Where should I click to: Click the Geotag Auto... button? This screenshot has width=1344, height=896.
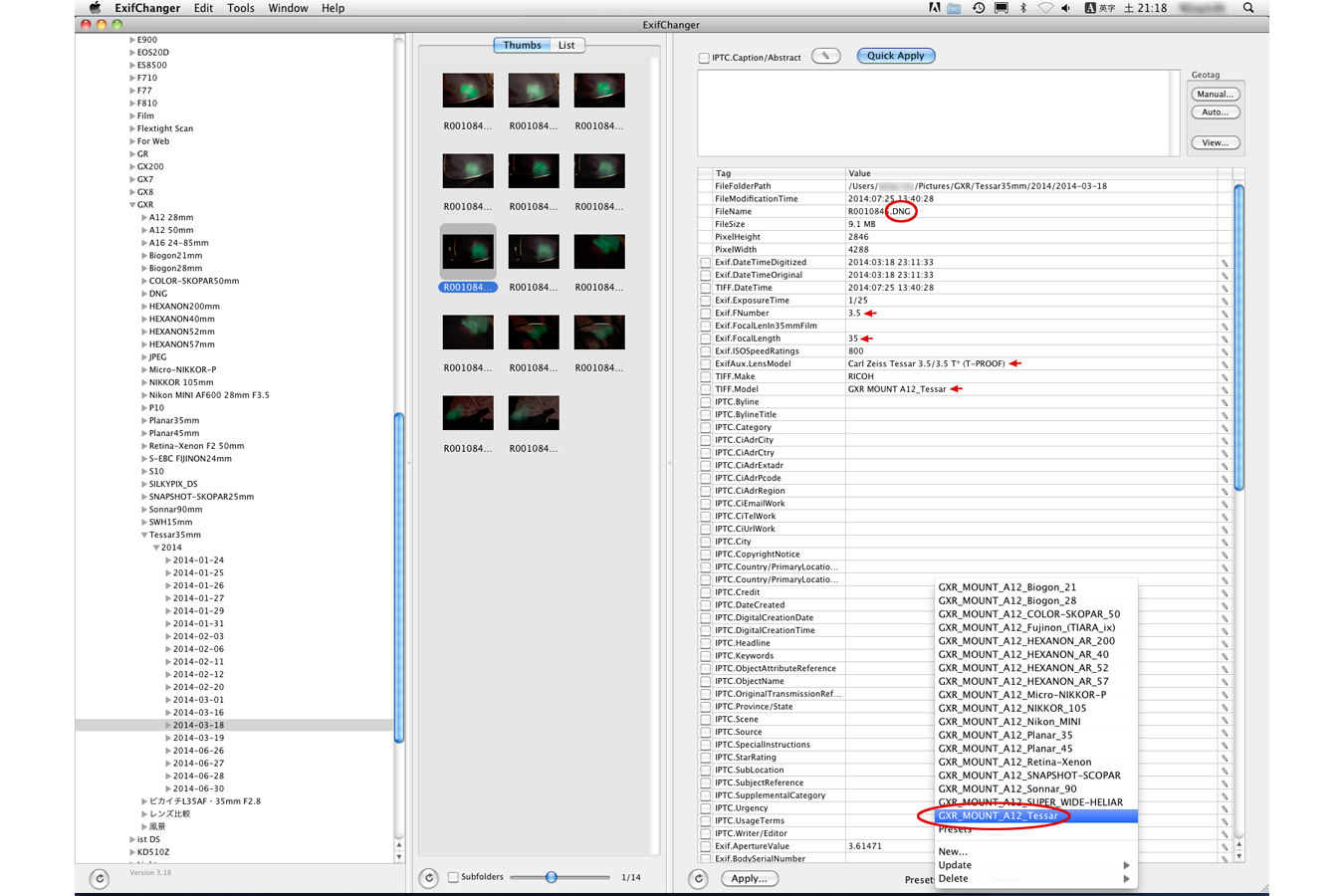pyautogui.click(x=1216, y=112)
